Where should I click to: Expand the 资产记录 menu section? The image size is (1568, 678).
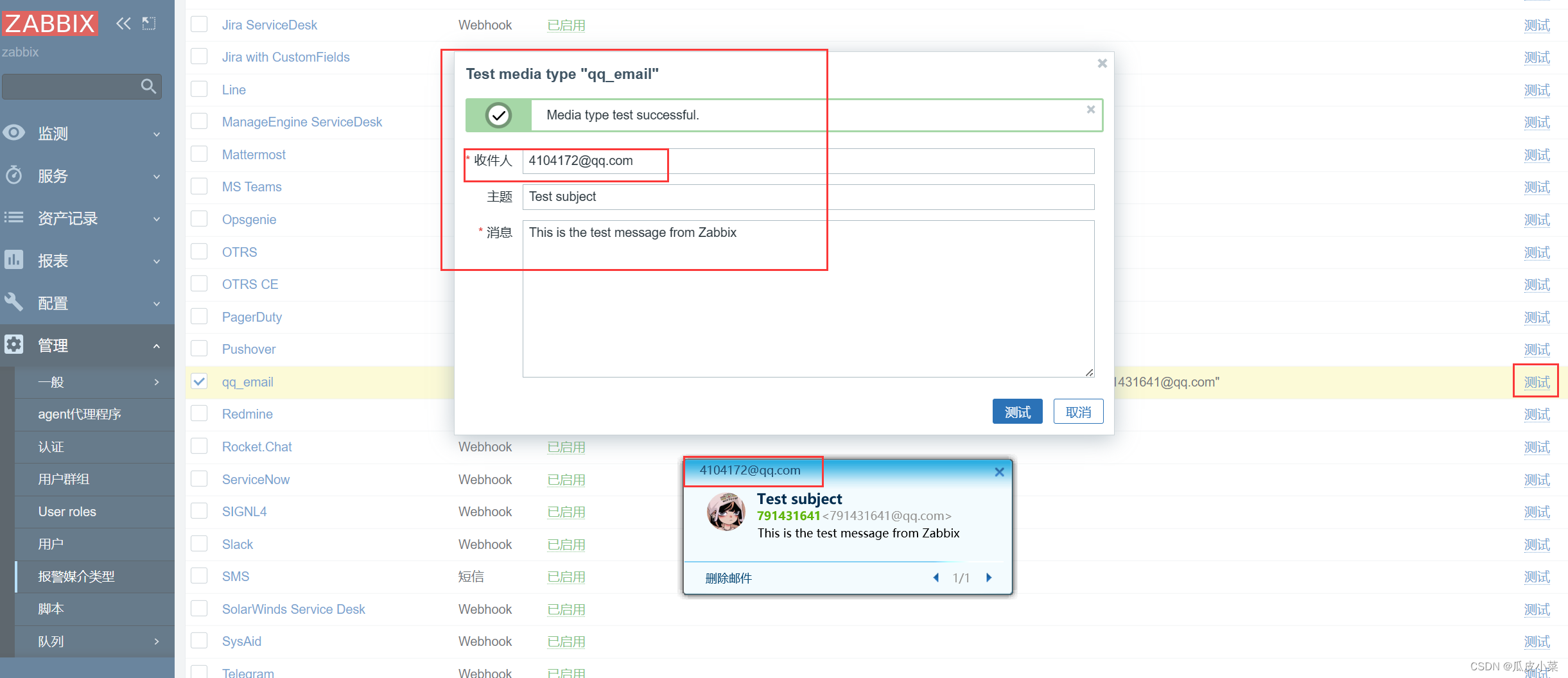[157, 218]
